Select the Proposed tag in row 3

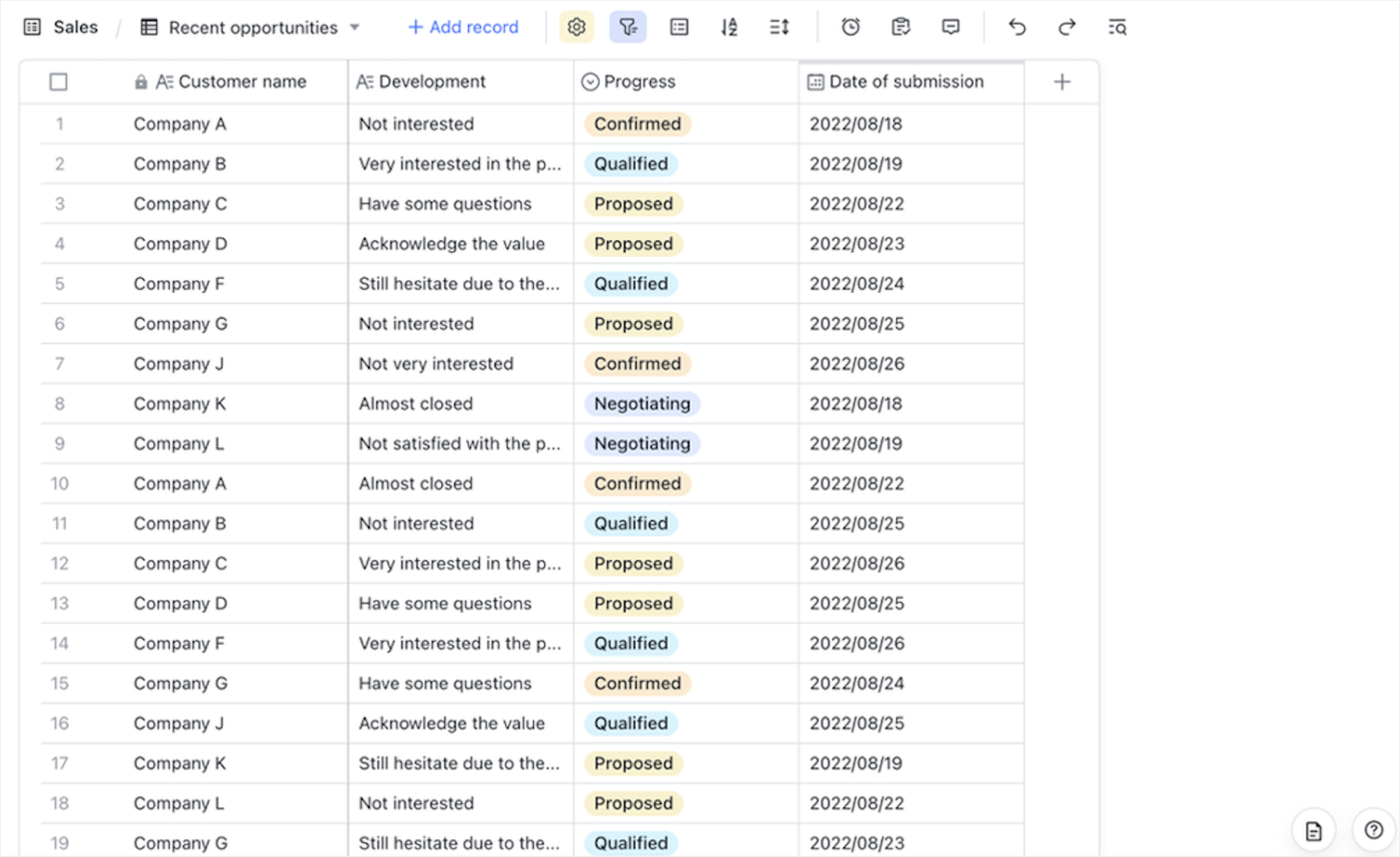point(633,204)
